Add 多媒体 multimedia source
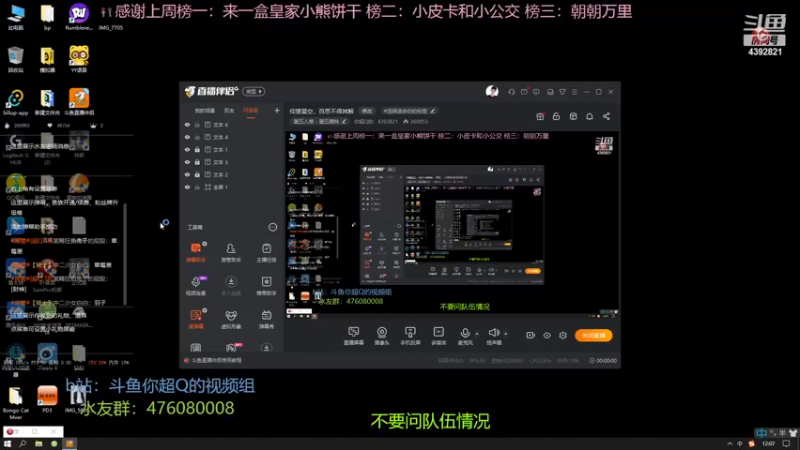The width and height of the screenshot is (800, 450). (439, 336)
